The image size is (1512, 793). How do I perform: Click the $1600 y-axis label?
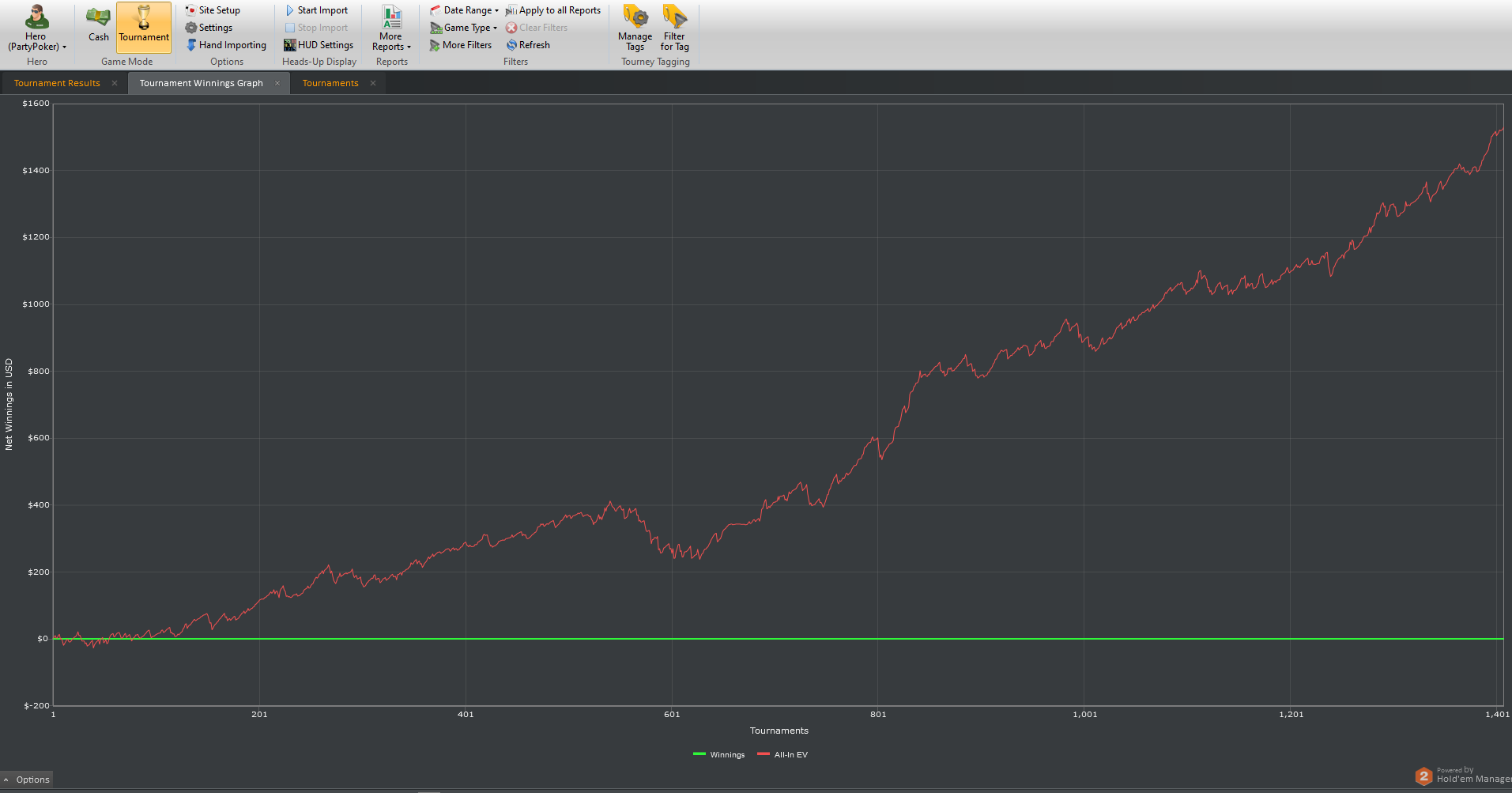coord(36,104)
